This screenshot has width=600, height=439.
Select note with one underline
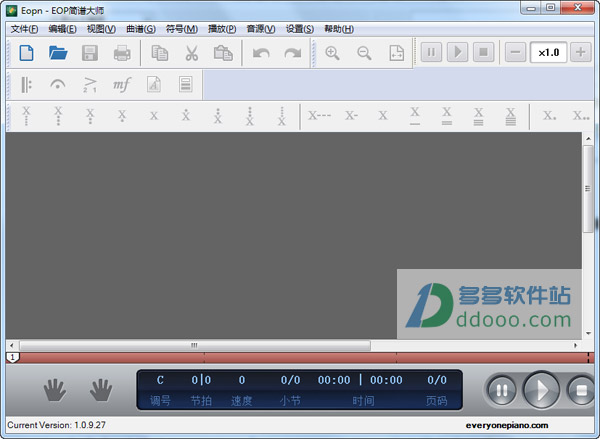(415, 116)
